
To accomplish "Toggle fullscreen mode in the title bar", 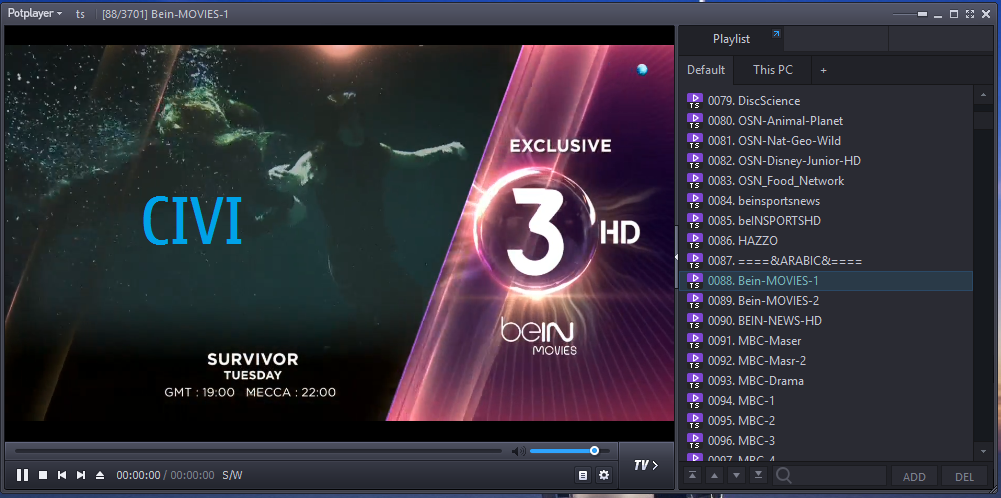I will 969,14.
